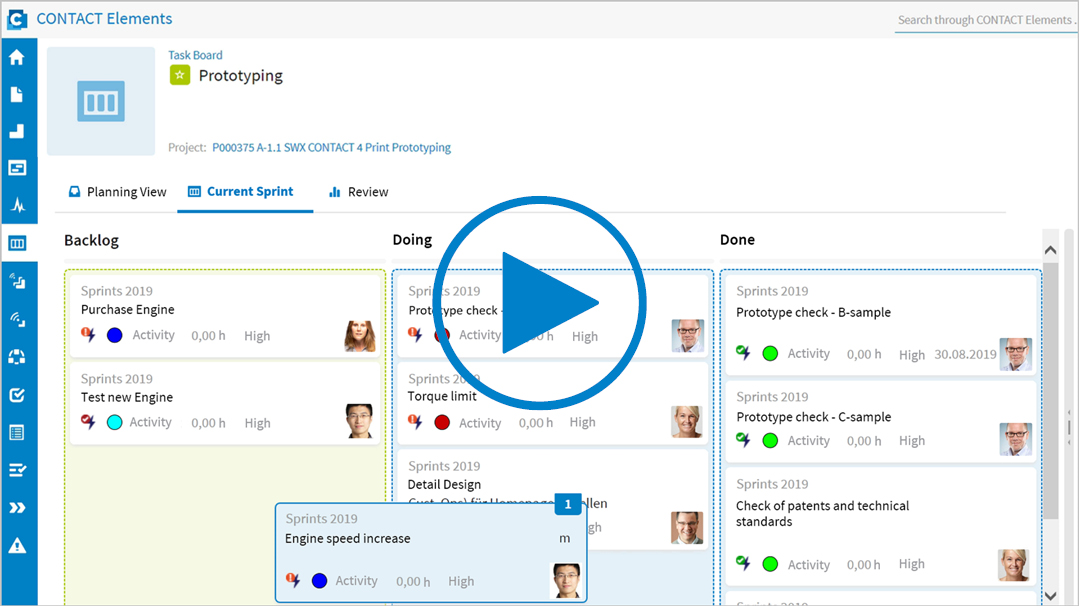Open the Documents icon in sidebar
1079x606 pixels.
17,94
